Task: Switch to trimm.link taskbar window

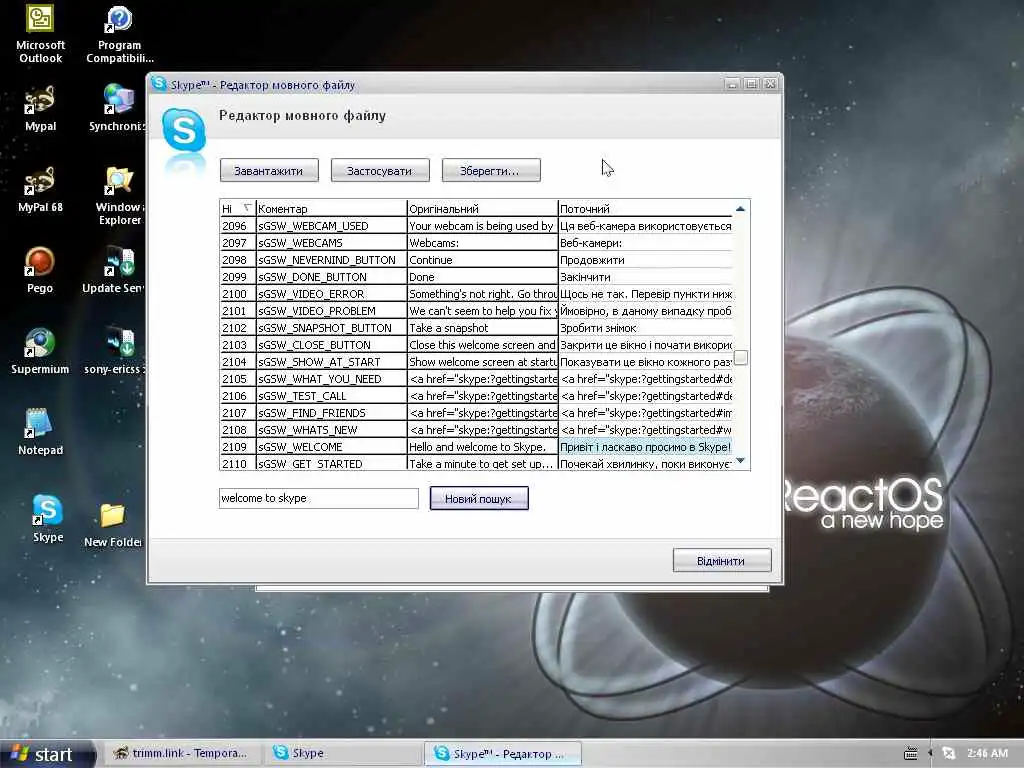Action: (x=182, y=754)
